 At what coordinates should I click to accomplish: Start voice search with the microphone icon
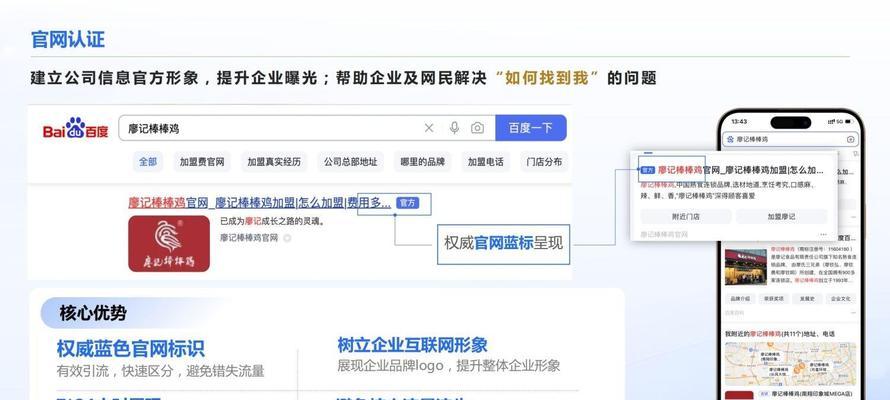(x=454, y=128)
